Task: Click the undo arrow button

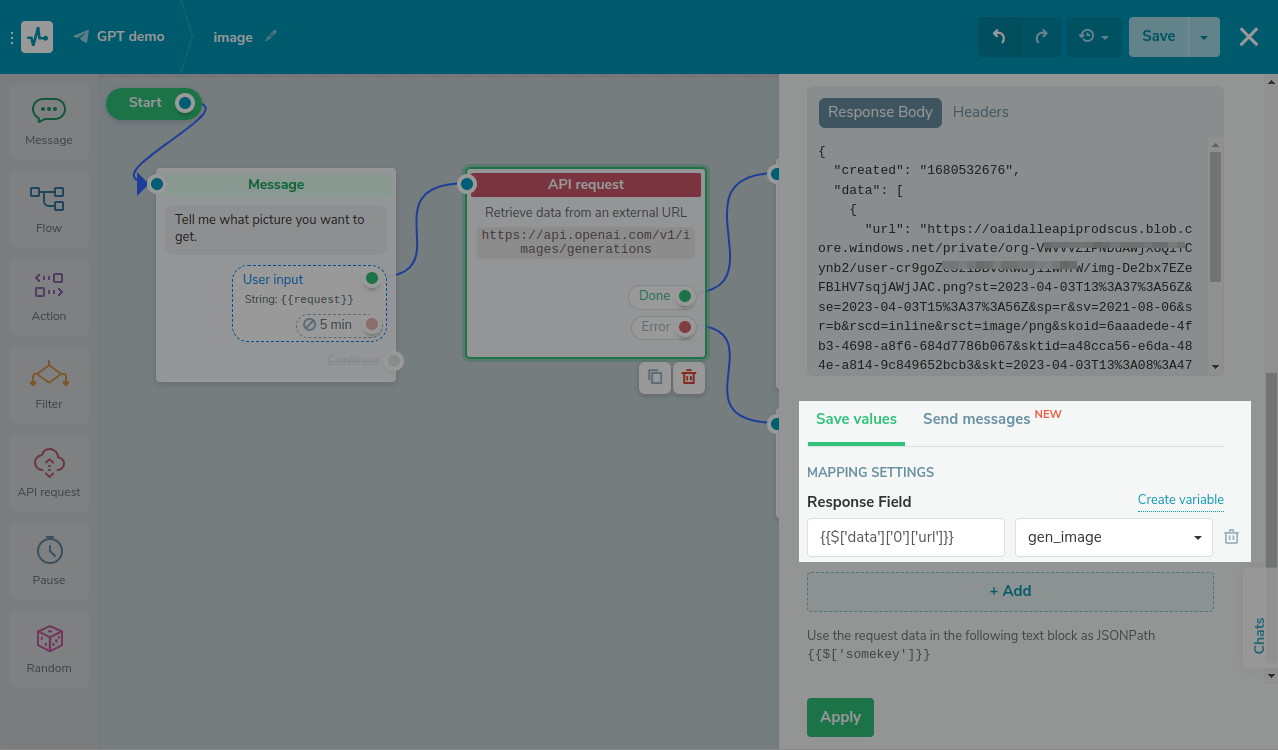Action: pos(998,37)
